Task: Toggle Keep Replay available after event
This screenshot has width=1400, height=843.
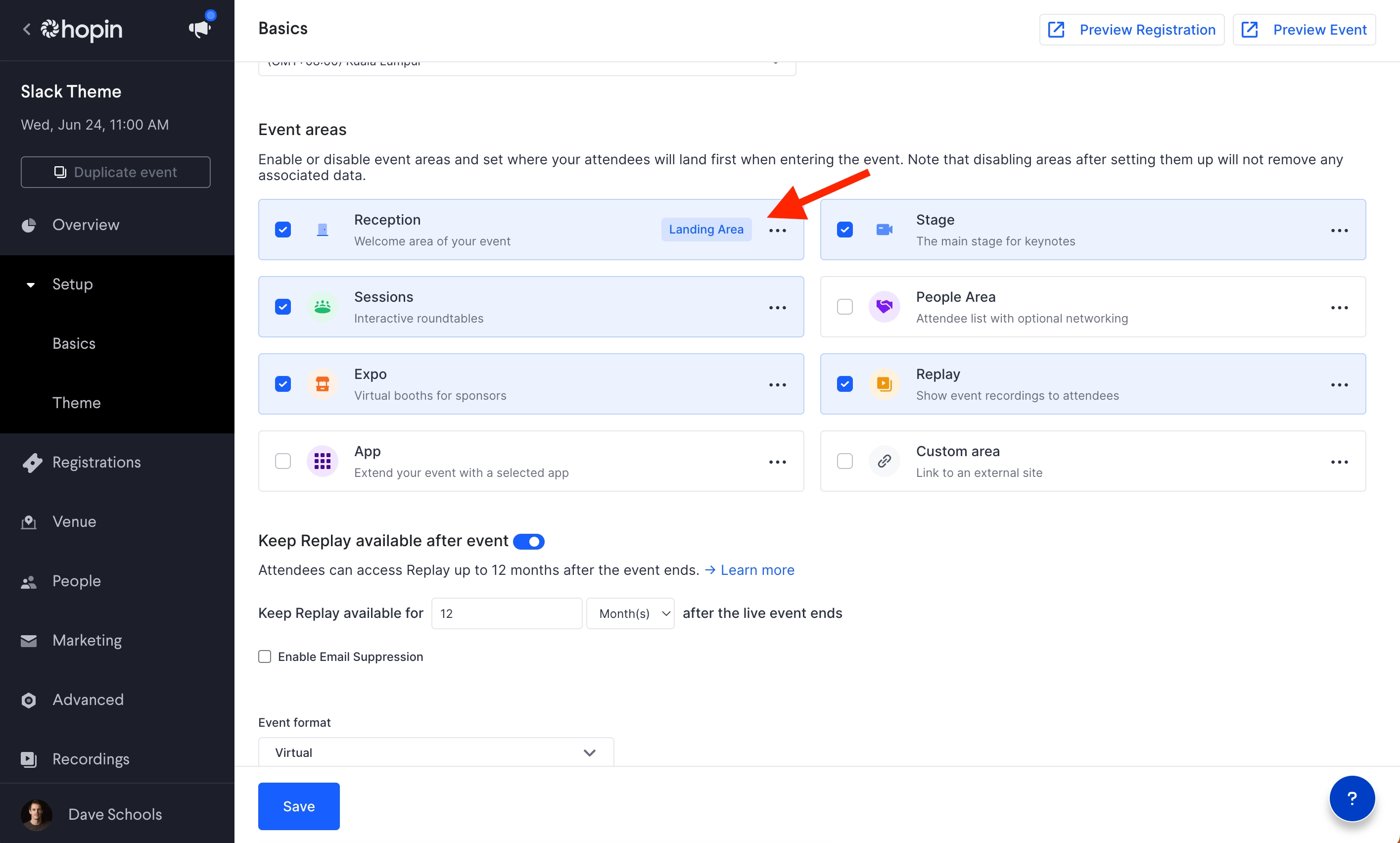Action: pyautogui.click(x=528, y=541)
